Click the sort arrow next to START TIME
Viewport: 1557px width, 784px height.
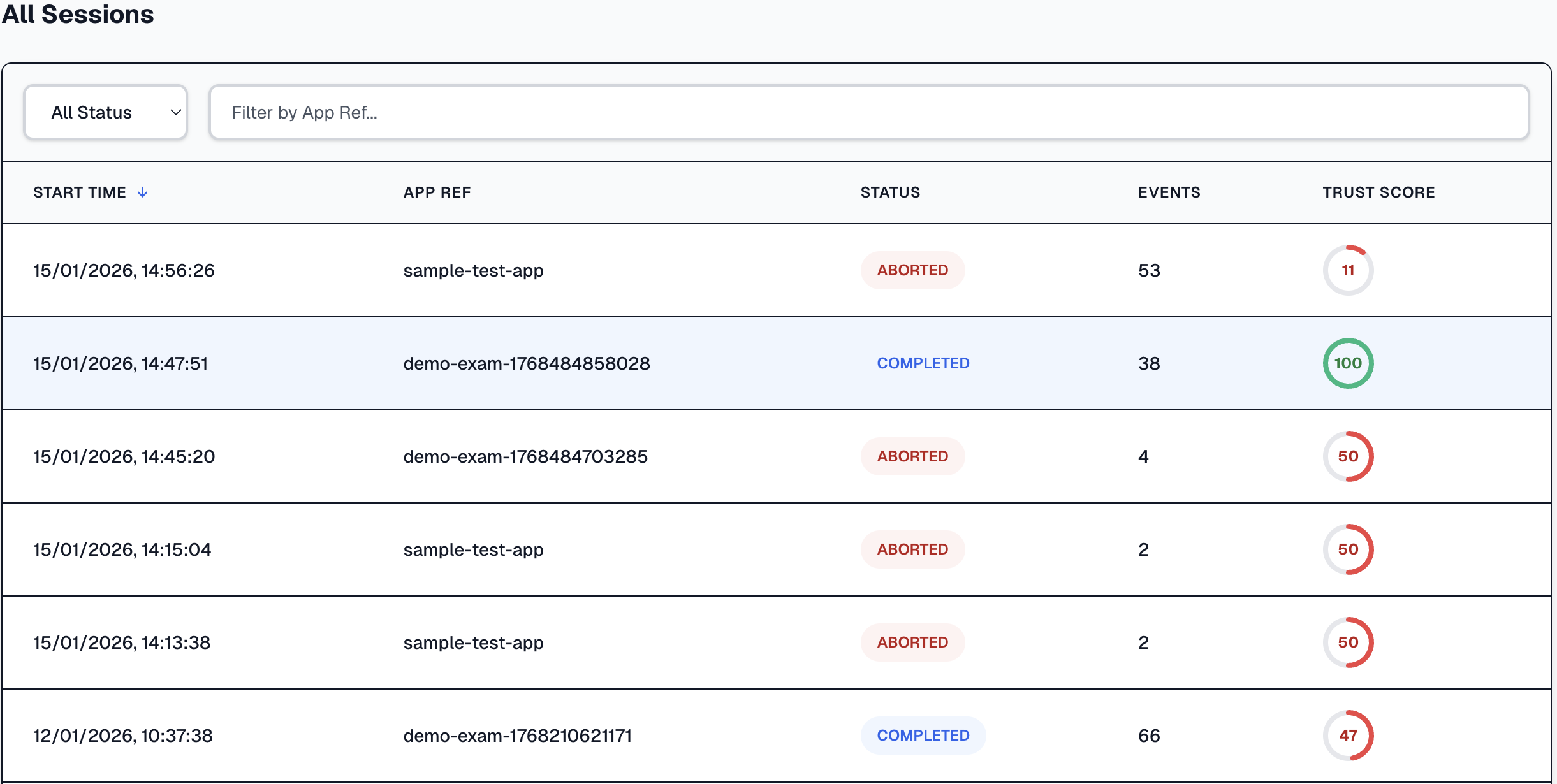point(143,192)
